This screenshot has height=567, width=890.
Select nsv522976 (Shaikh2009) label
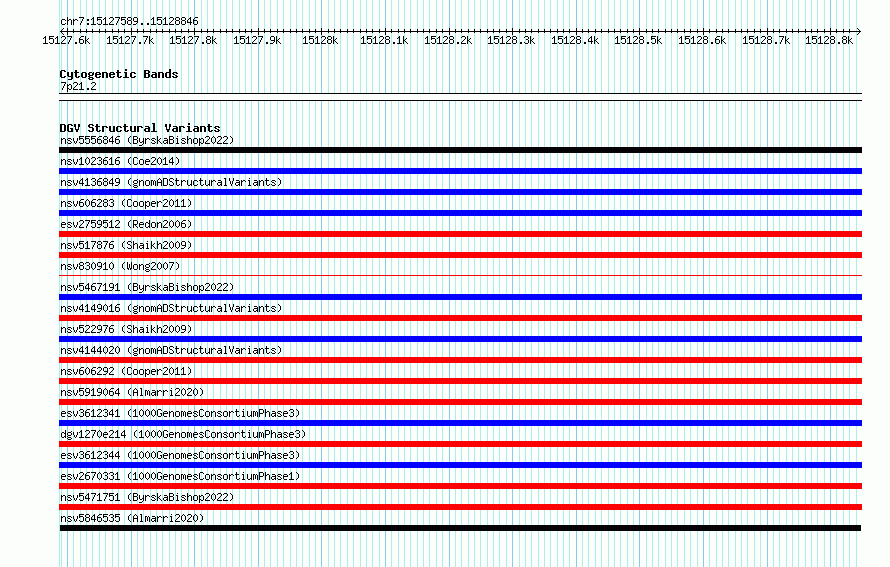pyautogui.click(x=126, y=329)
